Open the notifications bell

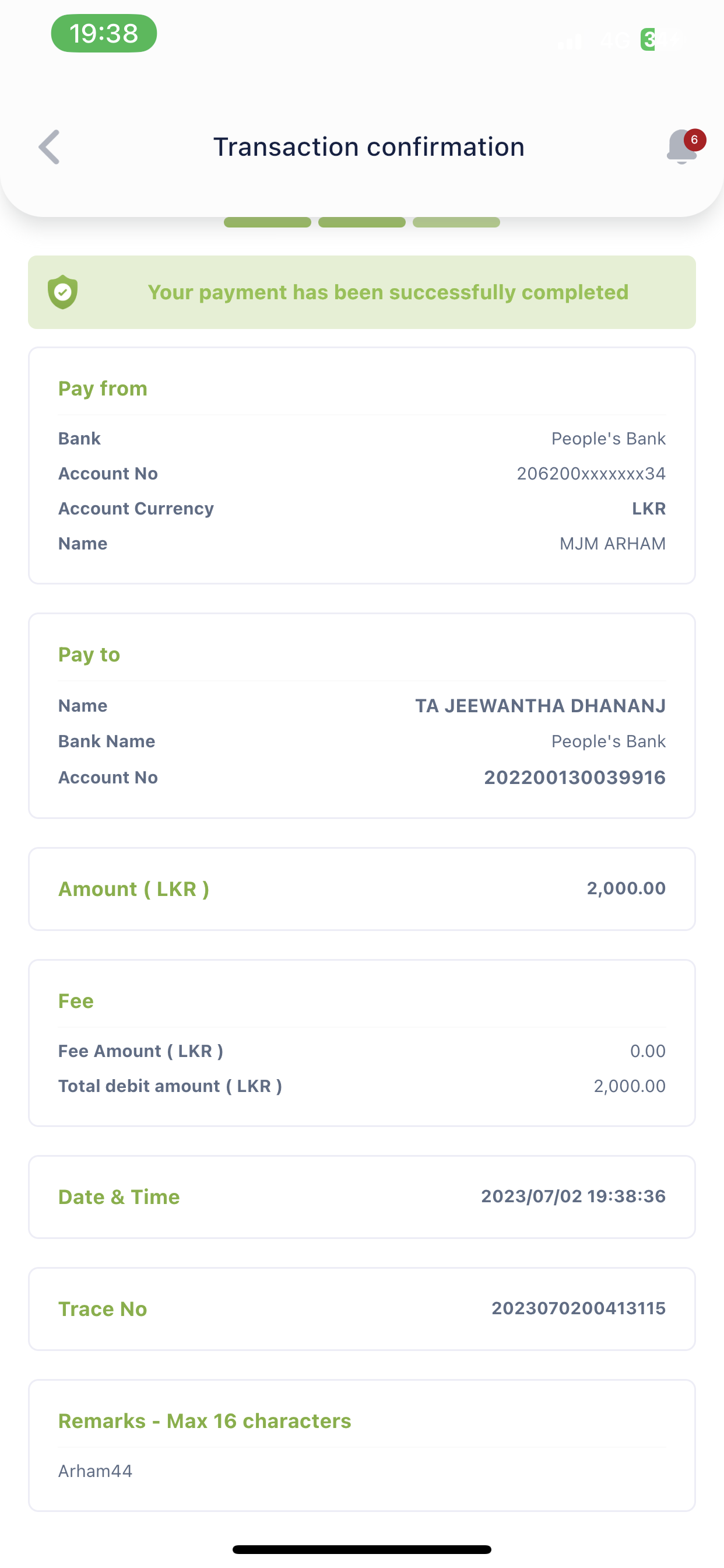[x=681, y=148]
